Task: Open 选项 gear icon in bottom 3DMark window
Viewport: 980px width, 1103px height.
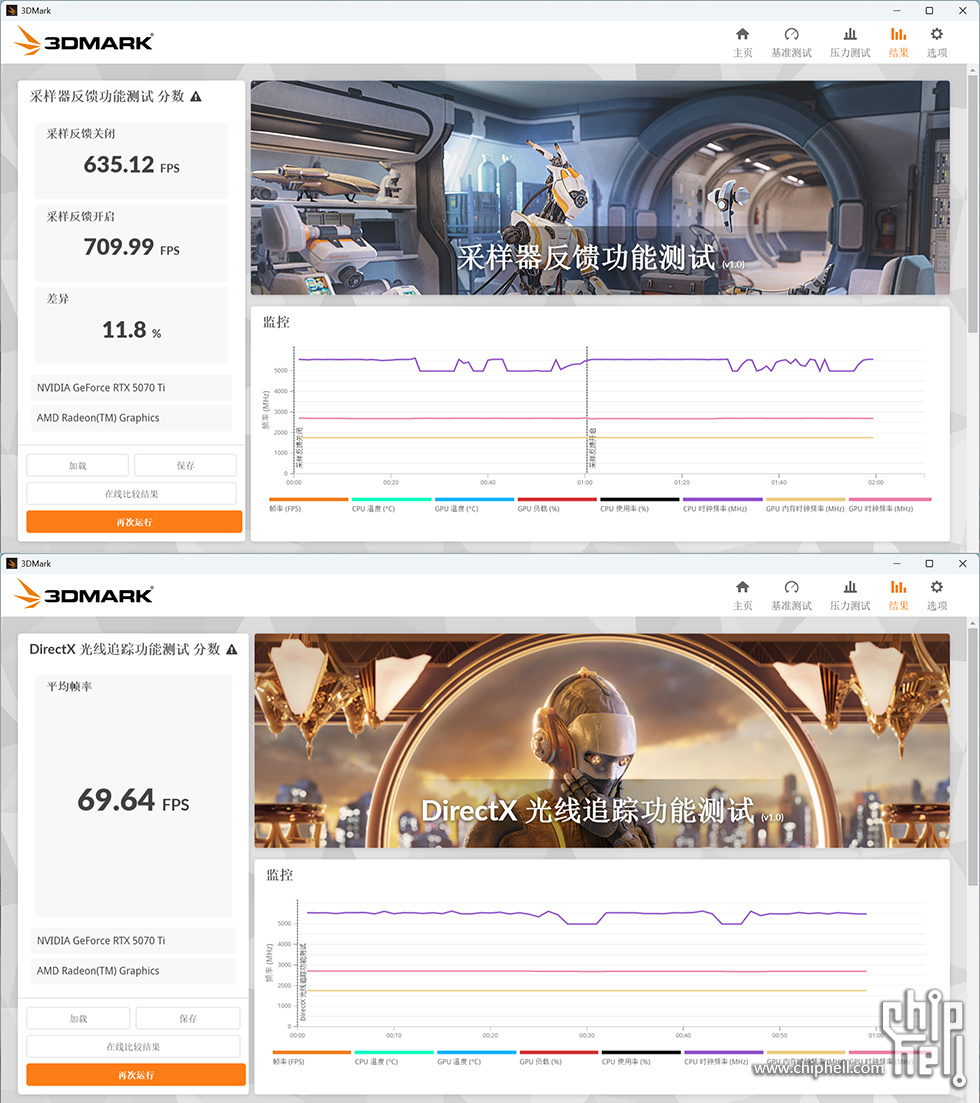Action: coord(936,595)
